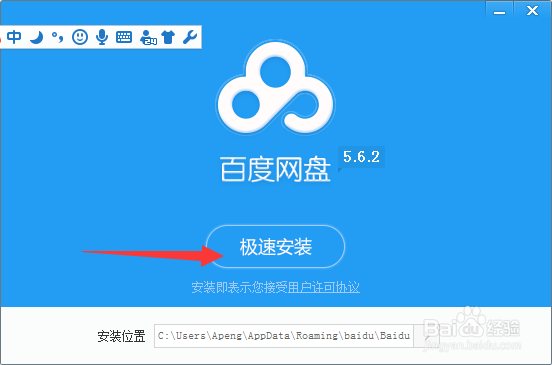Close the installer window

(x=532, y=10)
